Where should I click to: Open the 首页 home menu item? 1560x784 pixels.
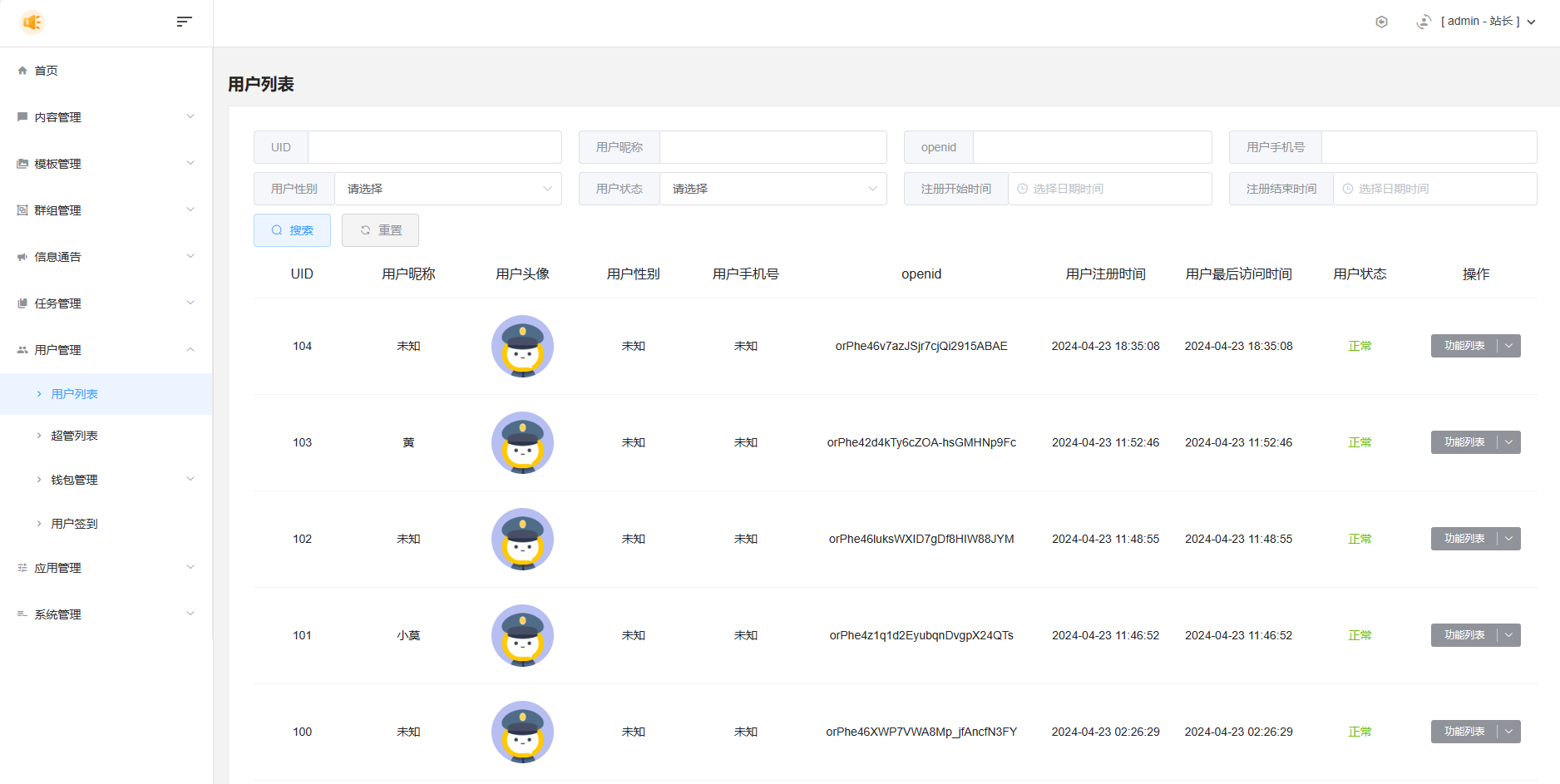(47, 71)
